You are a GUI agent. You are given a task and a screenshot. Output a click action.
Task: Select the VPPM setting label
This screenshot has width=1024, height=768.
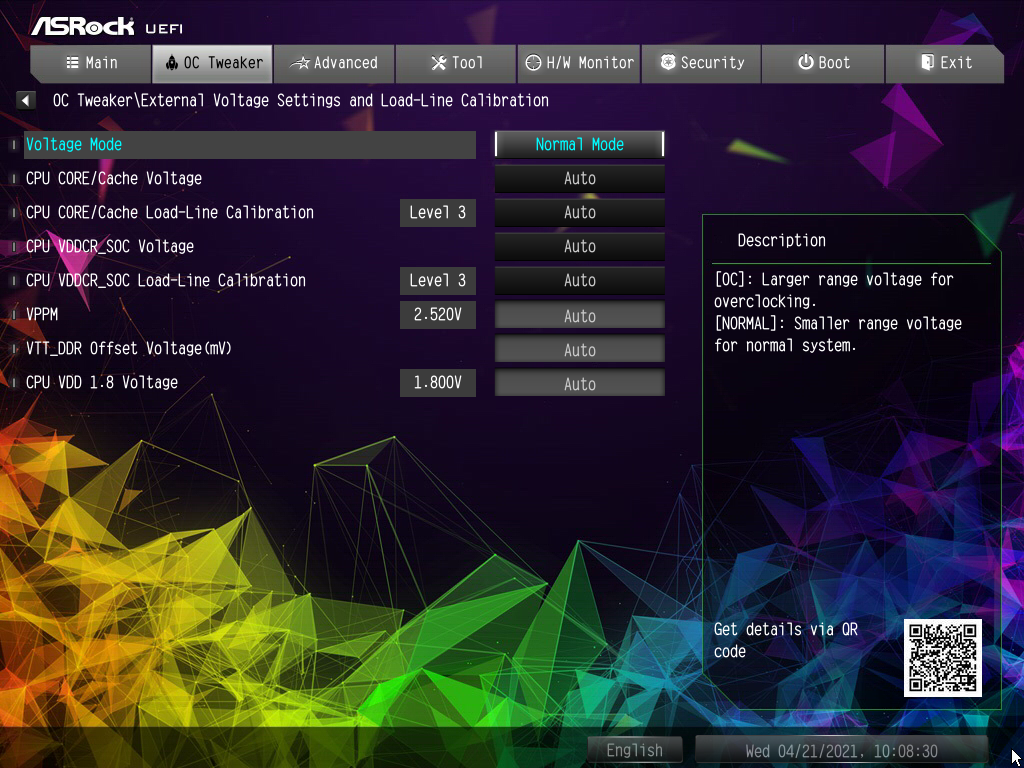click(x=42, y=314)
